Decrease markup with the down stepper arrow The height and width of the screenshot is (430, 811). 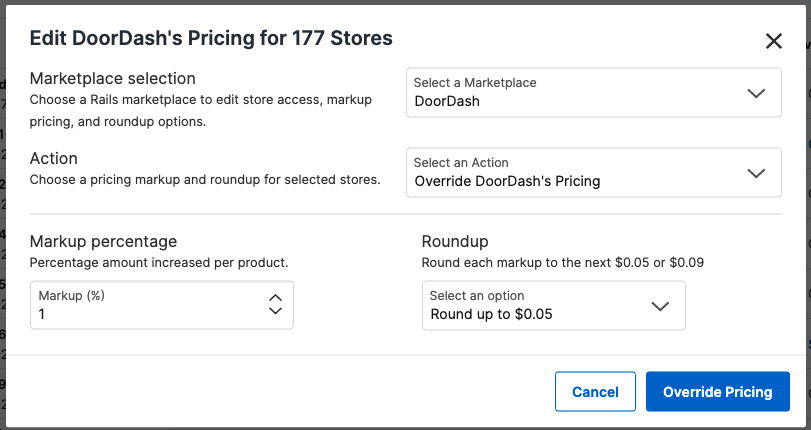pyautogui.click(x=276, y=312)
